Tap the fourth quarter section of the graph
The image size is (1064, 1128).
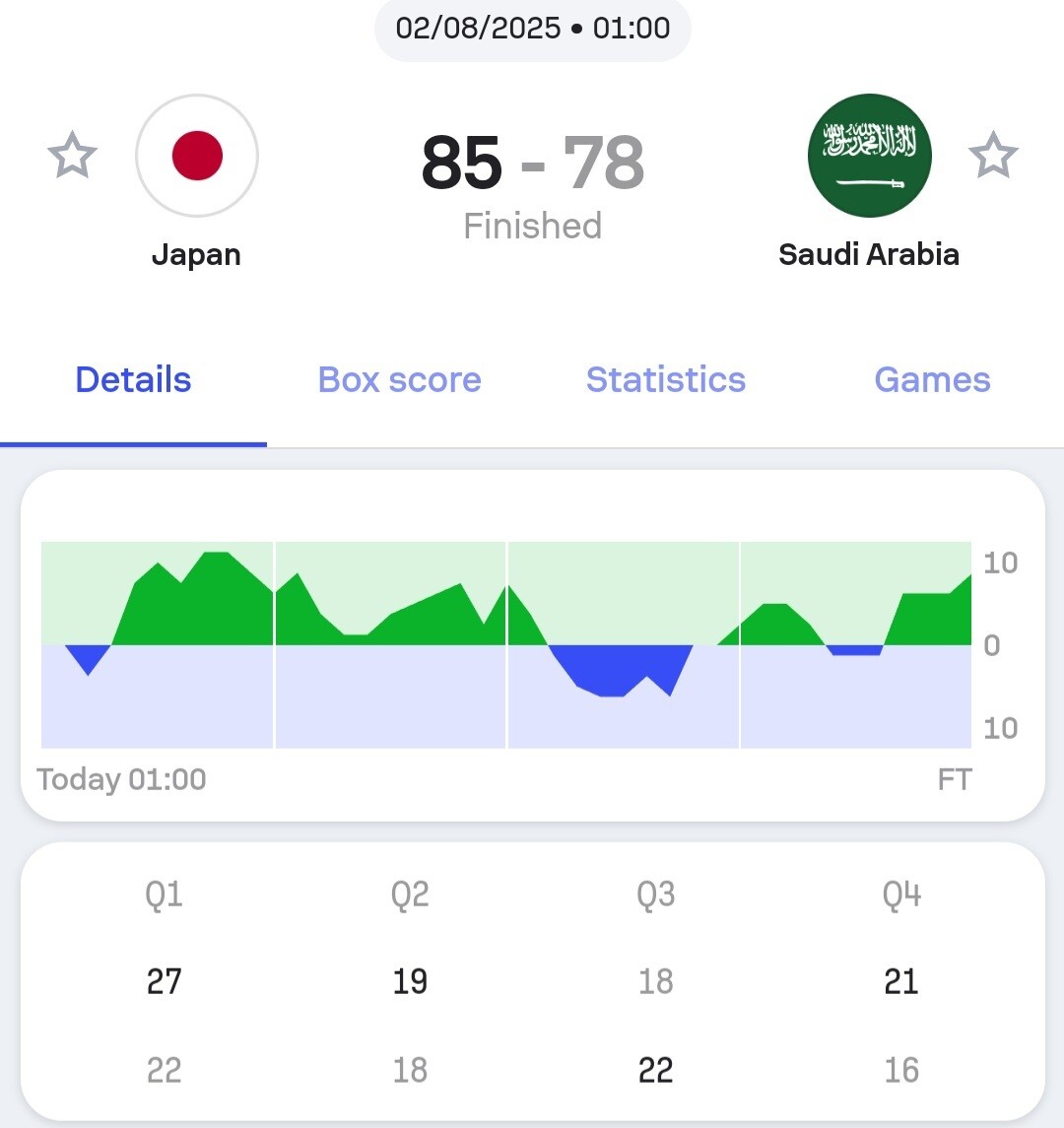855,645
